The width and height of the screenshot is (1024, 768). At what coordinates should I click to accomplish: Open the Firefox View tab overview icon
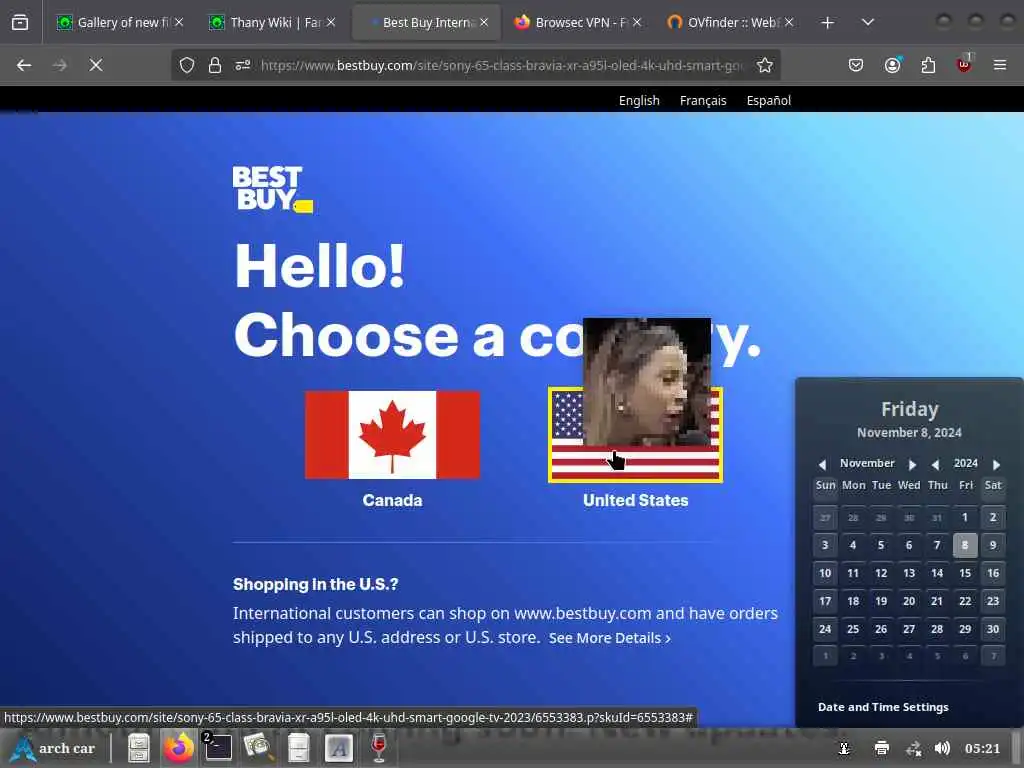pos(20,22)
